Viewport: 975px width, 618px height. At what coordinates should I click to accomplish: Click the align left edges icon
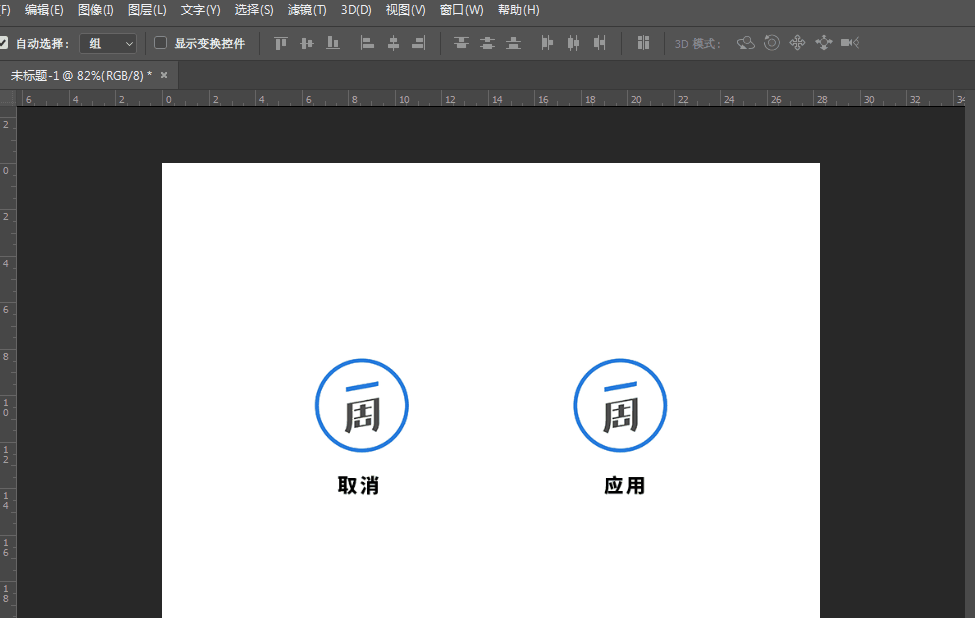(366, 43)
